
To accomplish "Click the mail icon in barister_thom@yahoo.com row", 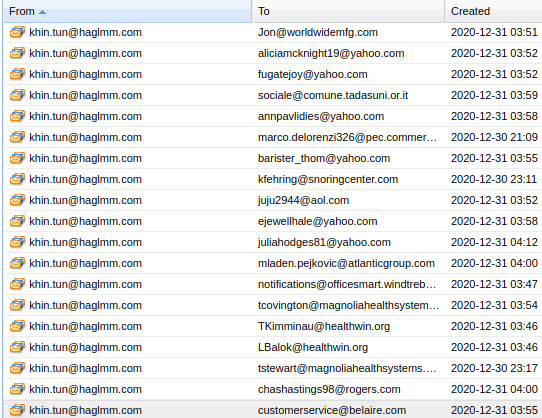I will tap(17, 158).
